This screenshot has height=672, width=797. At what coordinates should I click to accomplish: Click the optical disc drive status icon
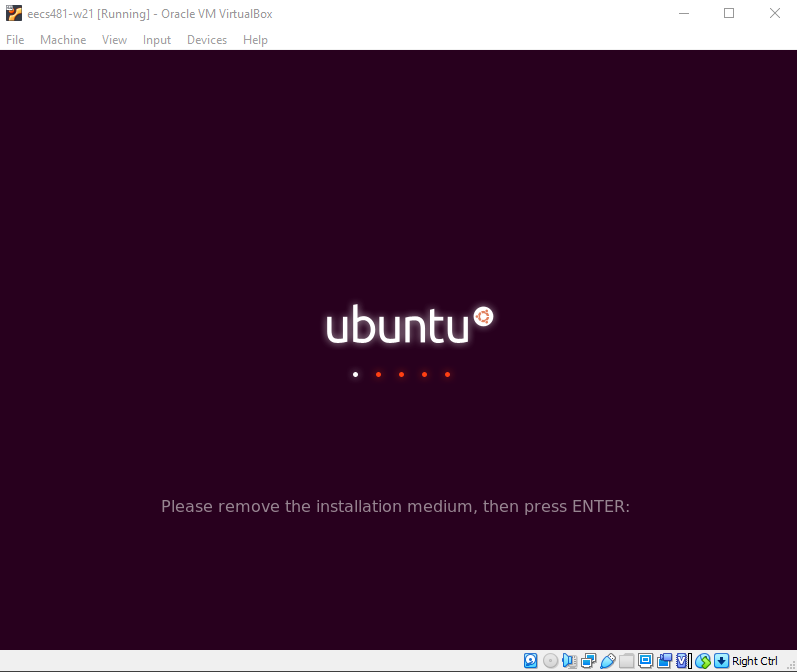click(550, 661)
